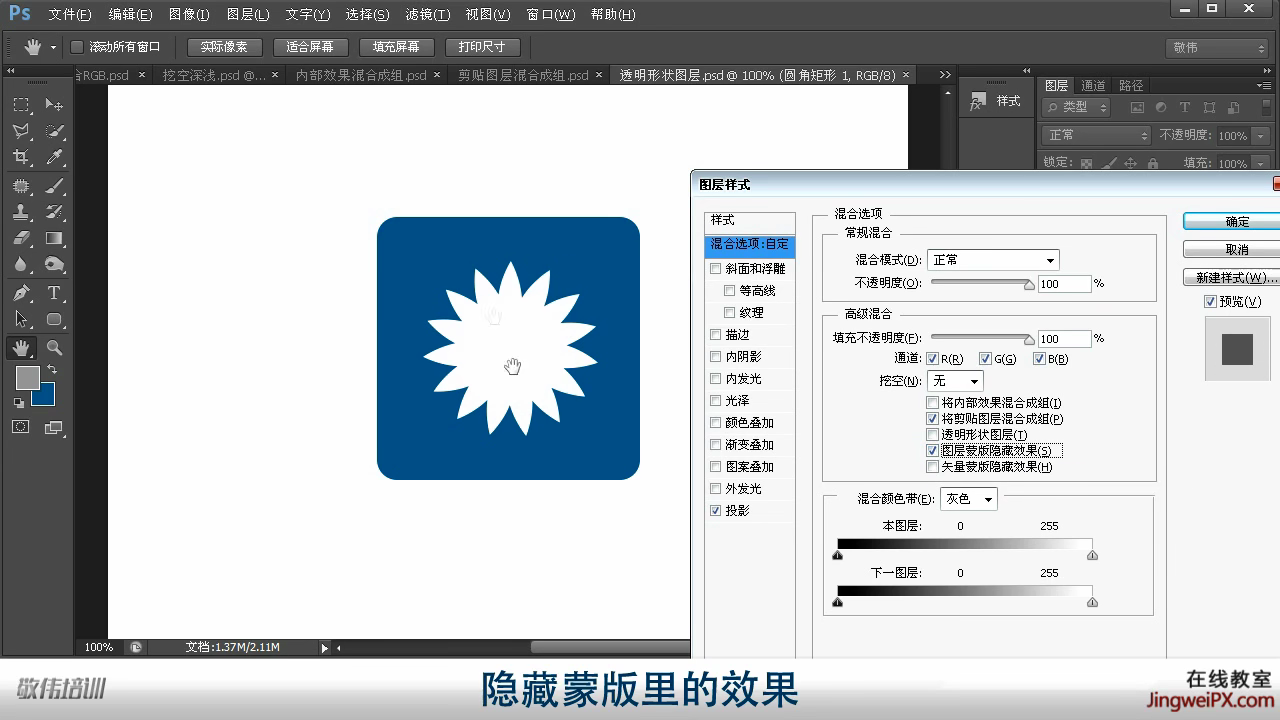Select the Zoom tool
Screen dimensions: 1280x720
click(54, 348)
